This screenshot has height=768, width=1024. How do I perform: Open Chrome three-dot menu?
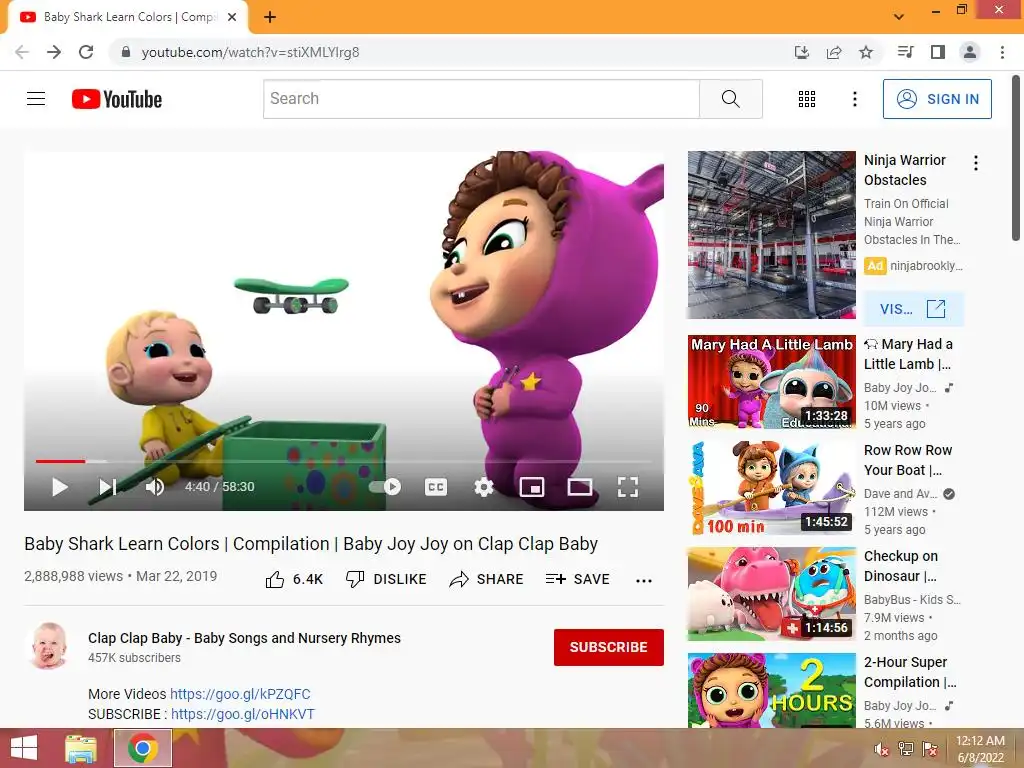coord(1002,52)
